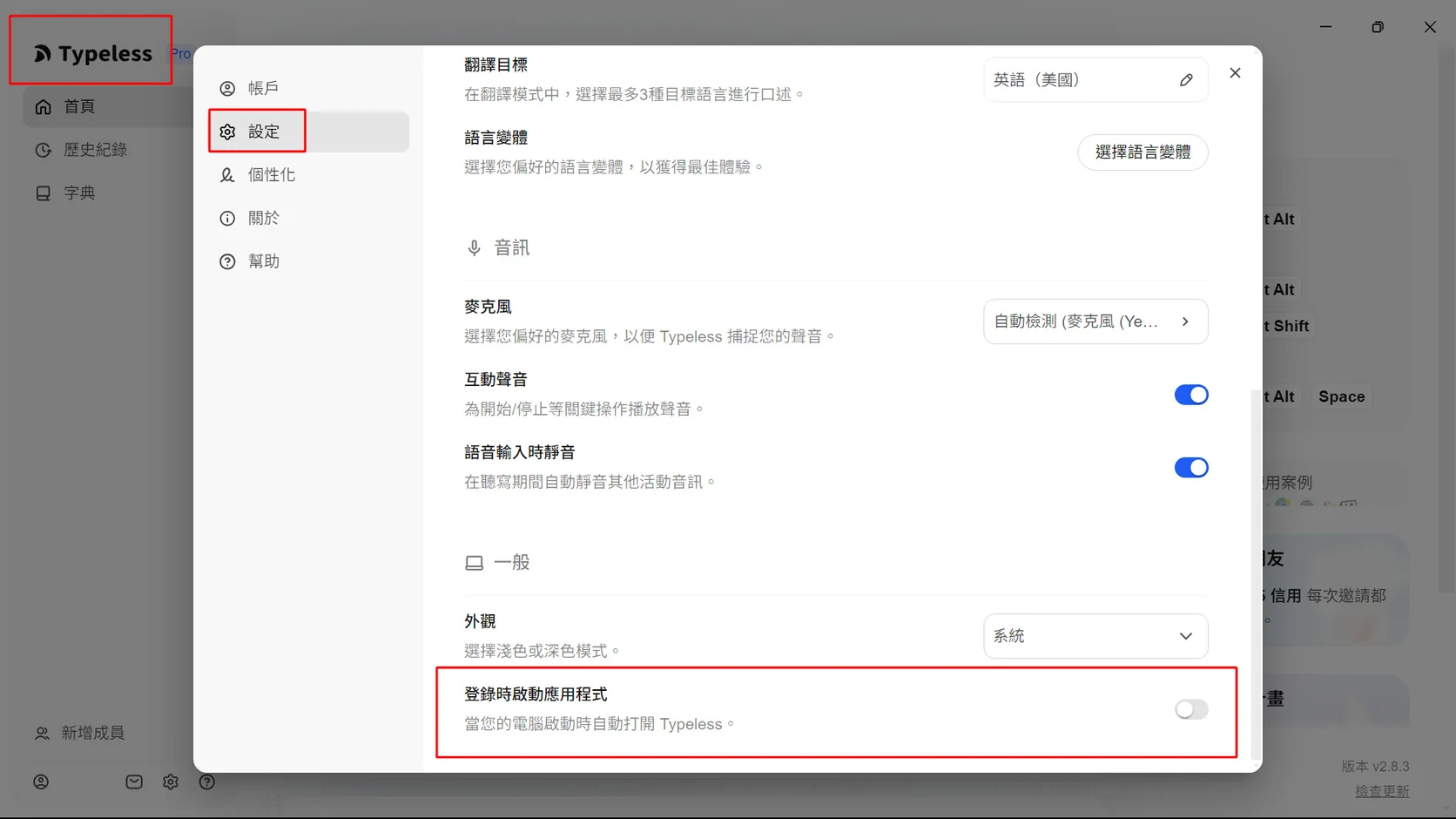Go to 首頁 in the main sidebar
The width and height of the screenshot is (1456, 819).
click(x=107, y=106)
